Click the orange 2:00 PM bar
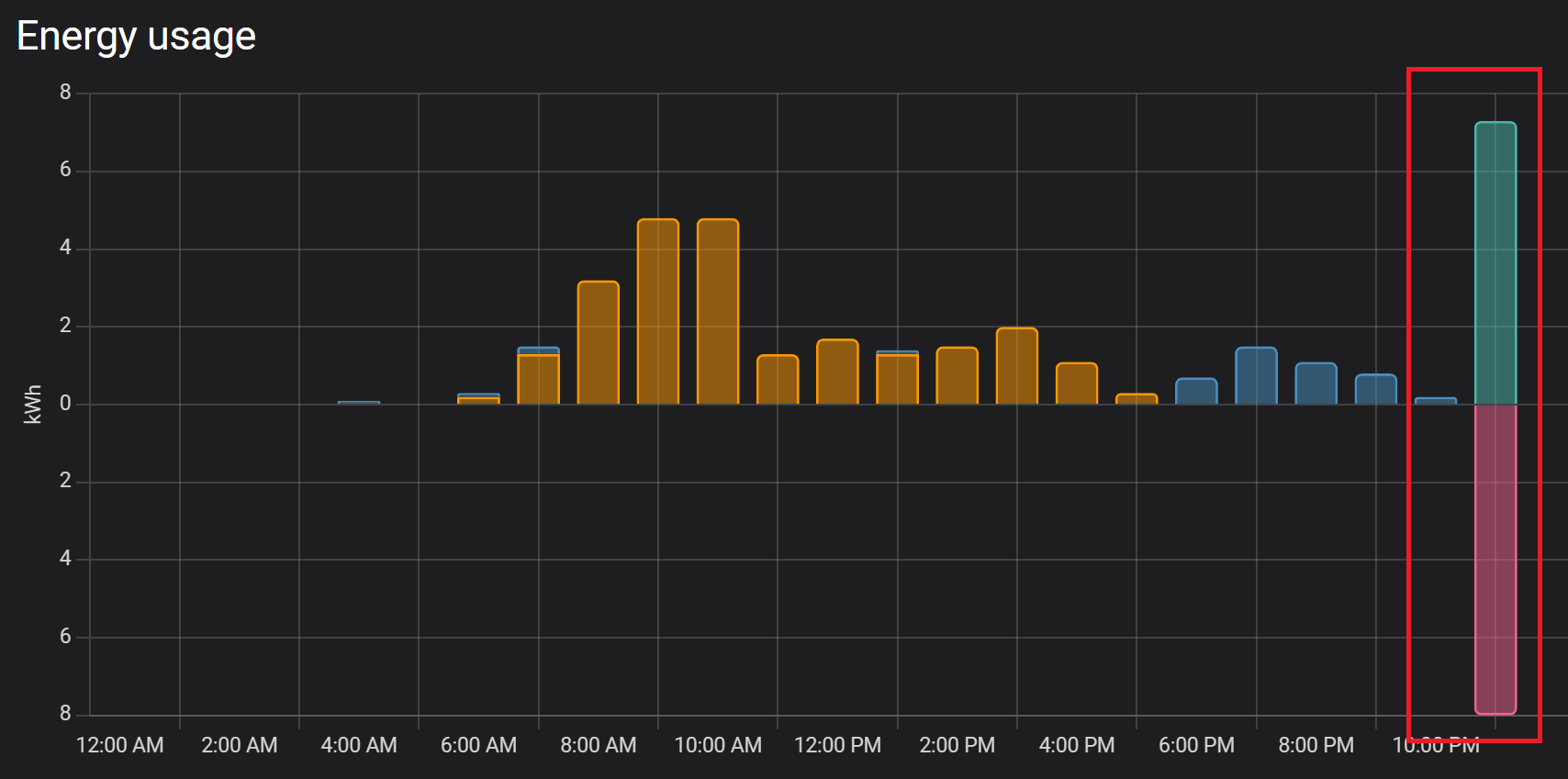This screenshot has height=779, width=1568. (x=957, y=375)
